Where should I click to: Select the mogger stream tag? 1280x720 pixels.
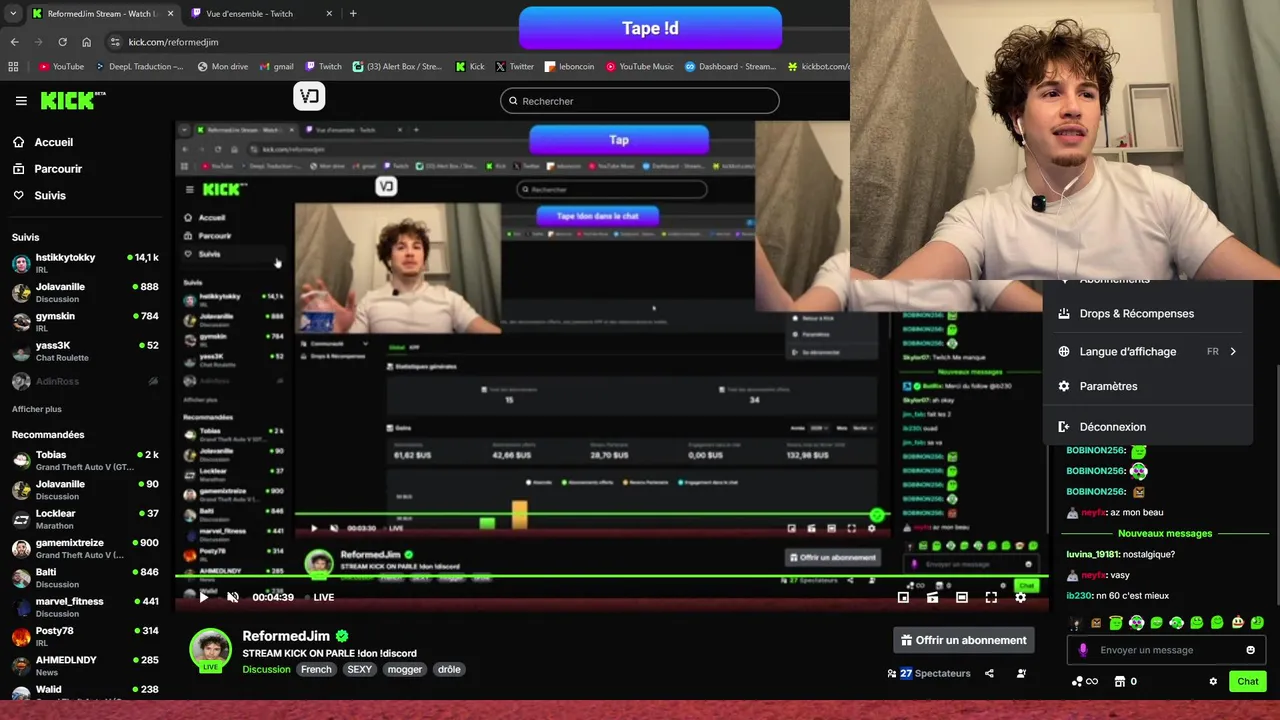pyautogui.click(x=405, y=669)
